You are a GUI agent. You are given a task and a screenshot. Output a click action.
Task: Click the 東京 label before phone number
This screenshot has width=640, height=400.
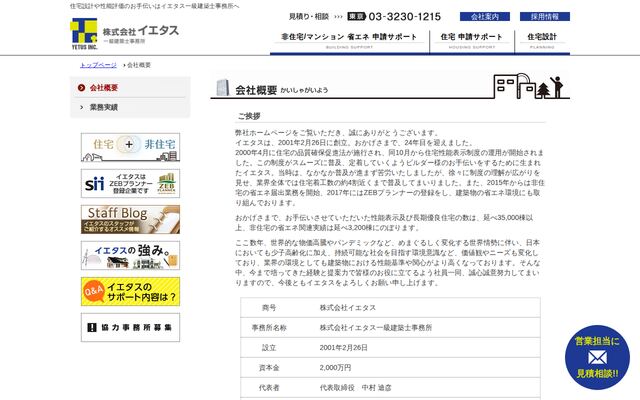point(357,16)
